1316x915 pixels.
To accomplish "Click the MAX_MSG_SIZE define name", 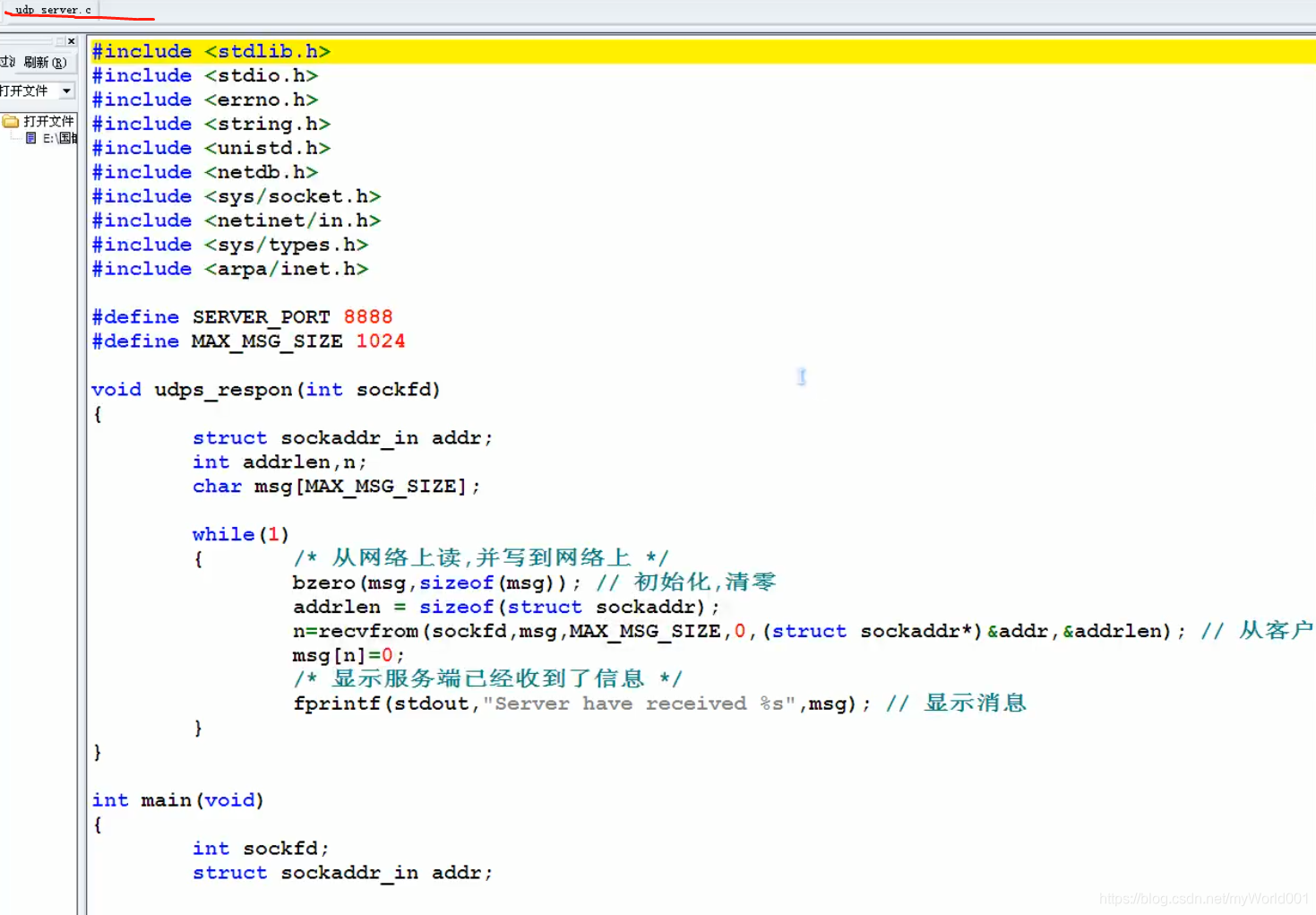I will click(267, 341).
